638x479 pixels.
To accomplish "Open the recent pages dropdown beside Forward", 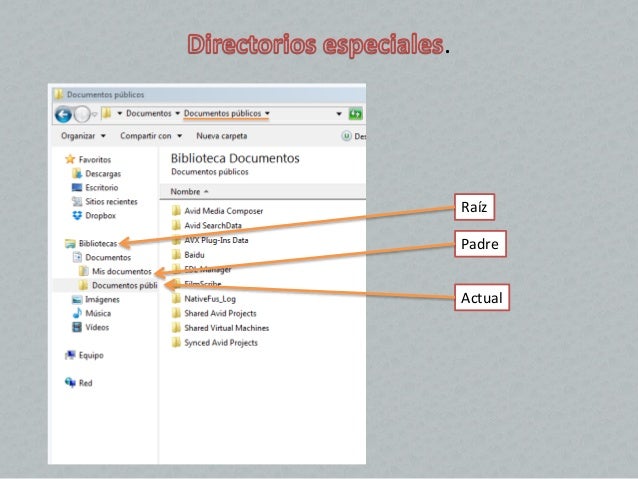I will (x=94, y=115).
